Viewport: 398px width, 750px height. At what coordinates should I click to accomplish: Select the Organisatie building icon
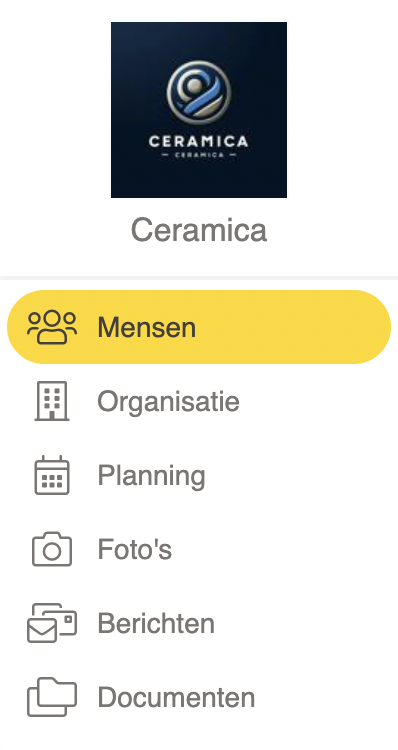tap(52, 401)
